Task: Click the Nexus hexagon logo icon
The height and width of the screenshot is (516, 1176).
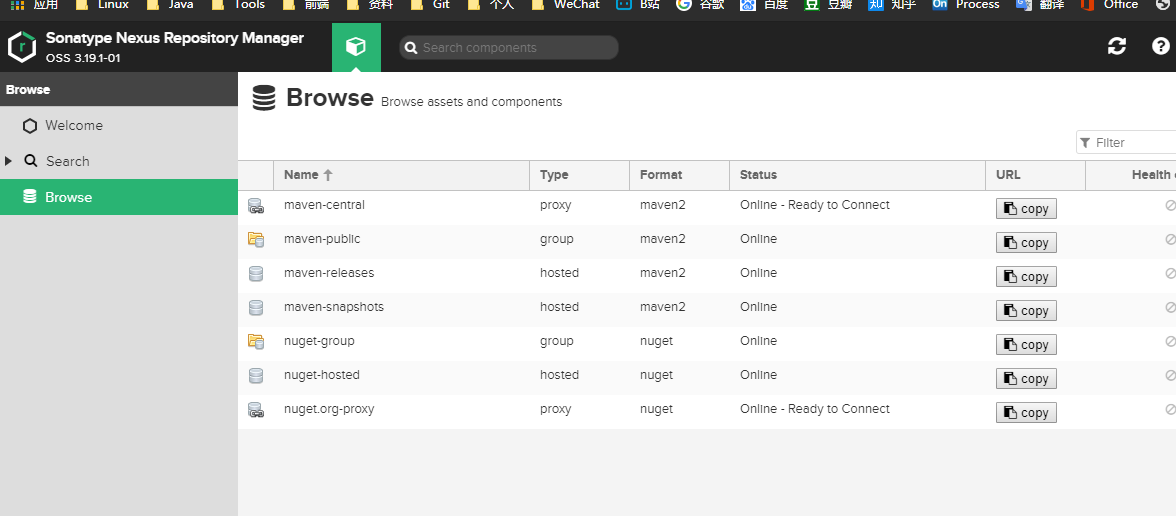Action: pyautogui.click(x=22, y=47)
